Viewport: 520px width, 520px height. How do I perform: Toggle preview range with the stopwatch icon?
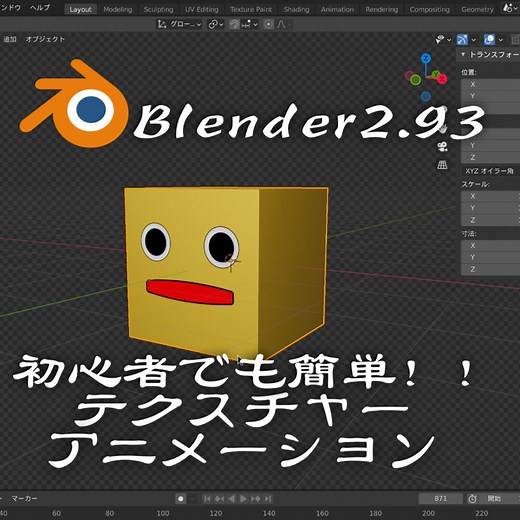tap(472, 499)
